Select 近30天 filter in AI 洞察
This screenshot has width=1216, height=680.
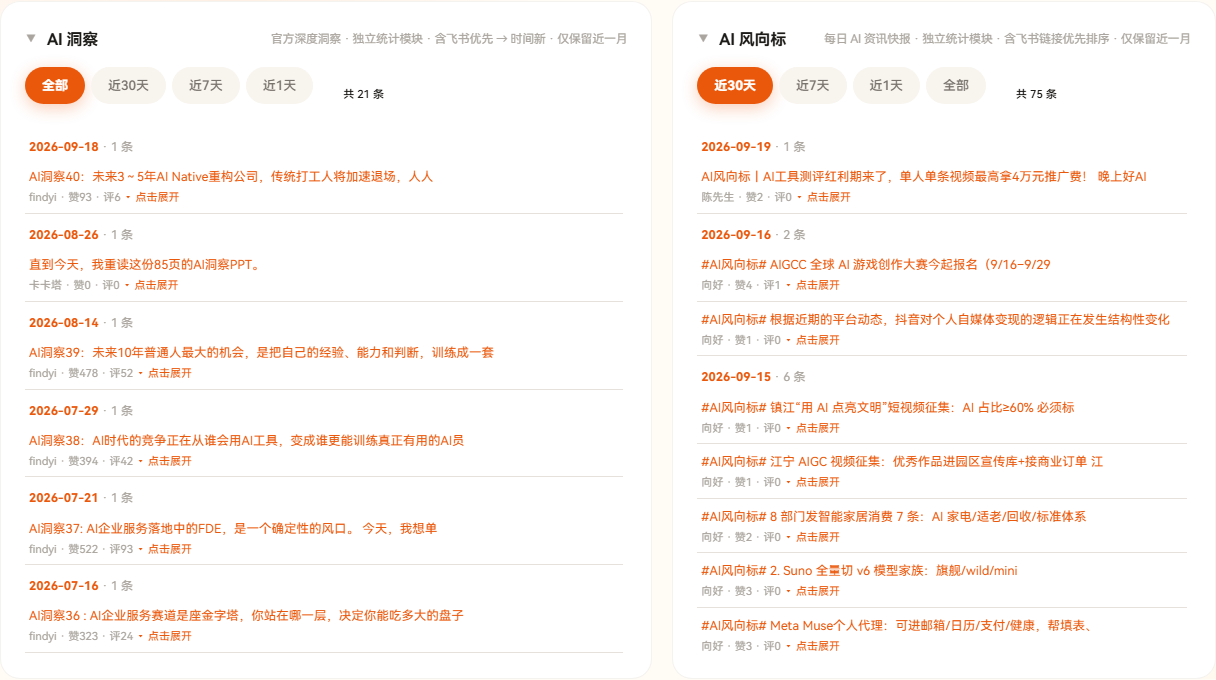point(128,85)
